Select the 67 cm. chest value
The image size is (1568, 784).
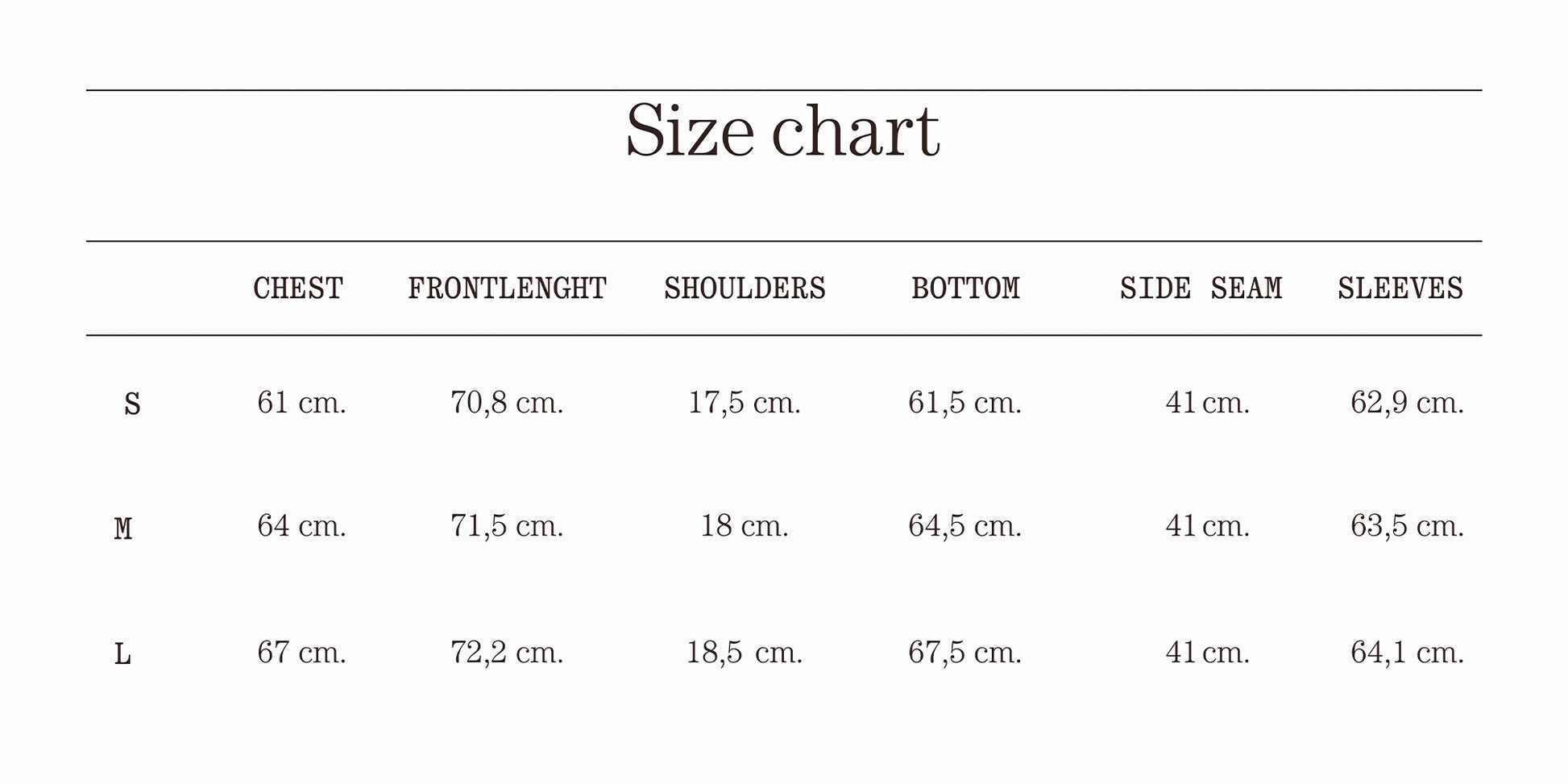click(301, 652)
